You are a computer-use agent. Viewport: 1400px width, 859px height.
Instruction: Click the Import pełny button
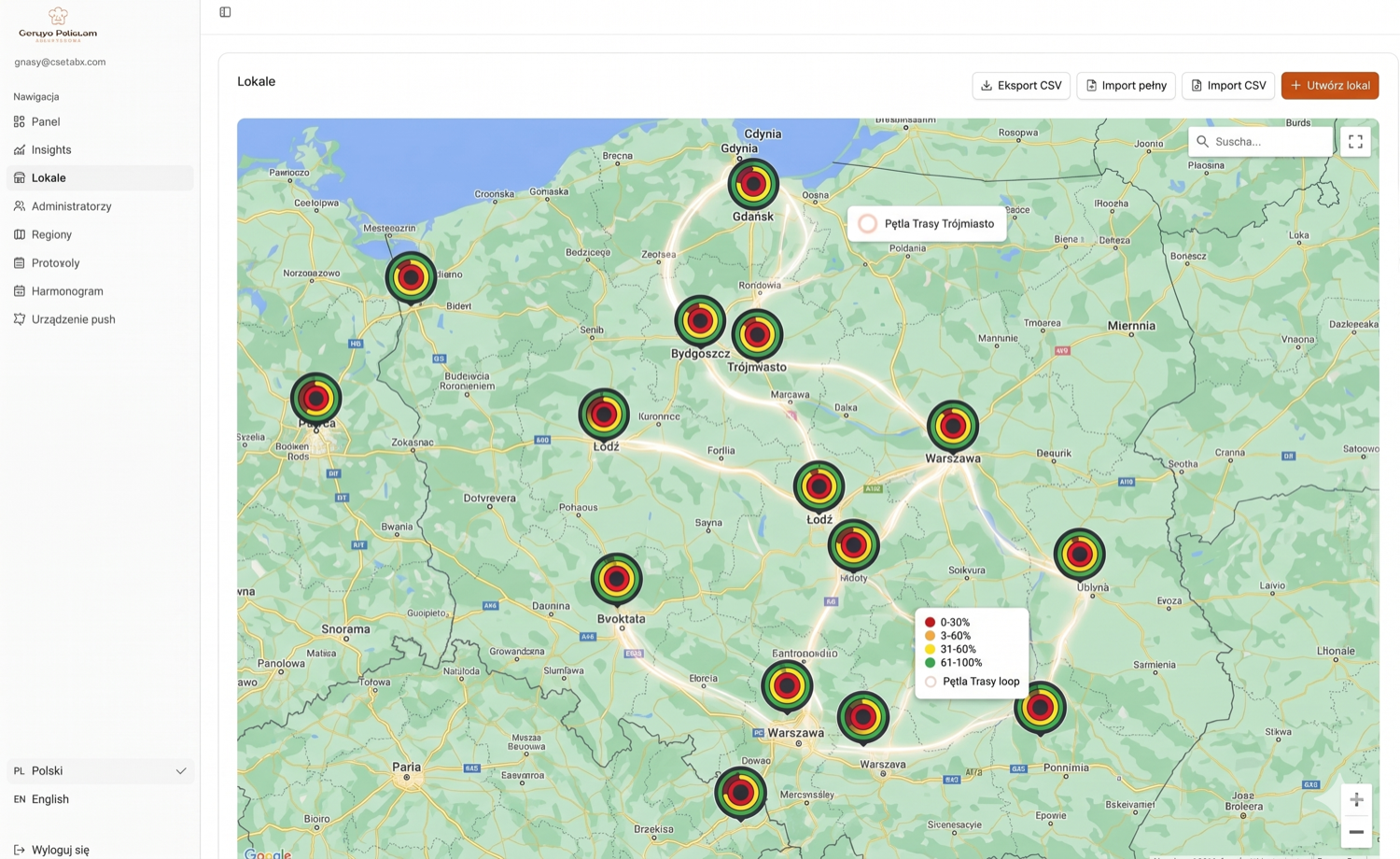pos(1126,85)
